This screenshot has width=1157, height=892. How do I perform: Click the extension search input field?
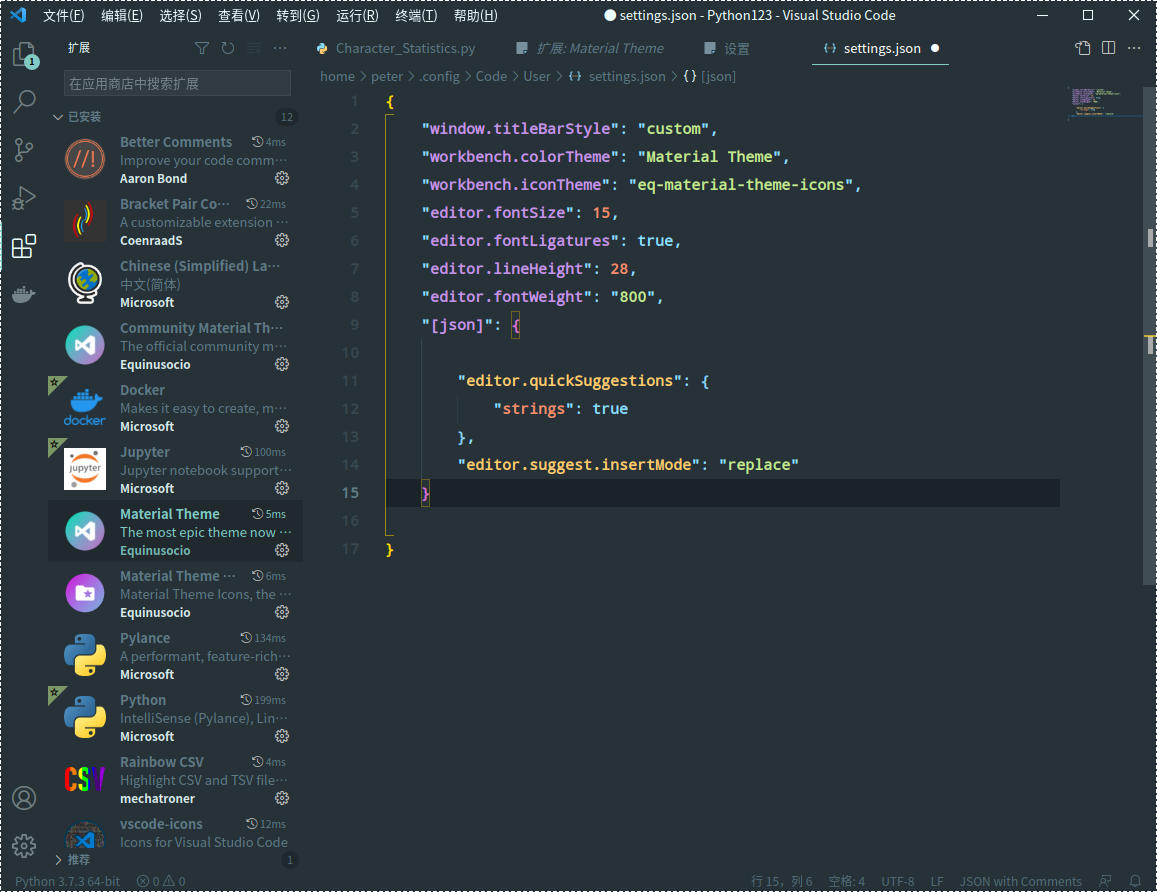177,83
